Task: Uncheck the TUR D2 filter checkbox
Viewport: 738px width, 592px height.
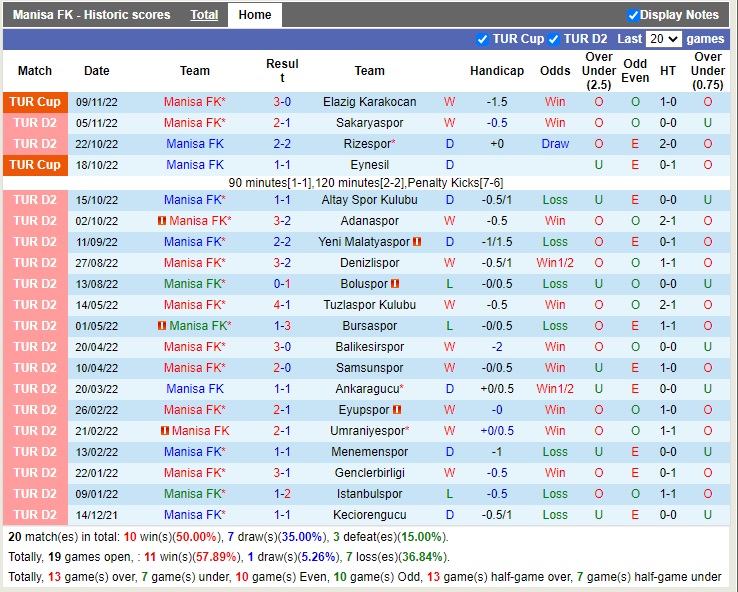Action: (x=554, y=39)
